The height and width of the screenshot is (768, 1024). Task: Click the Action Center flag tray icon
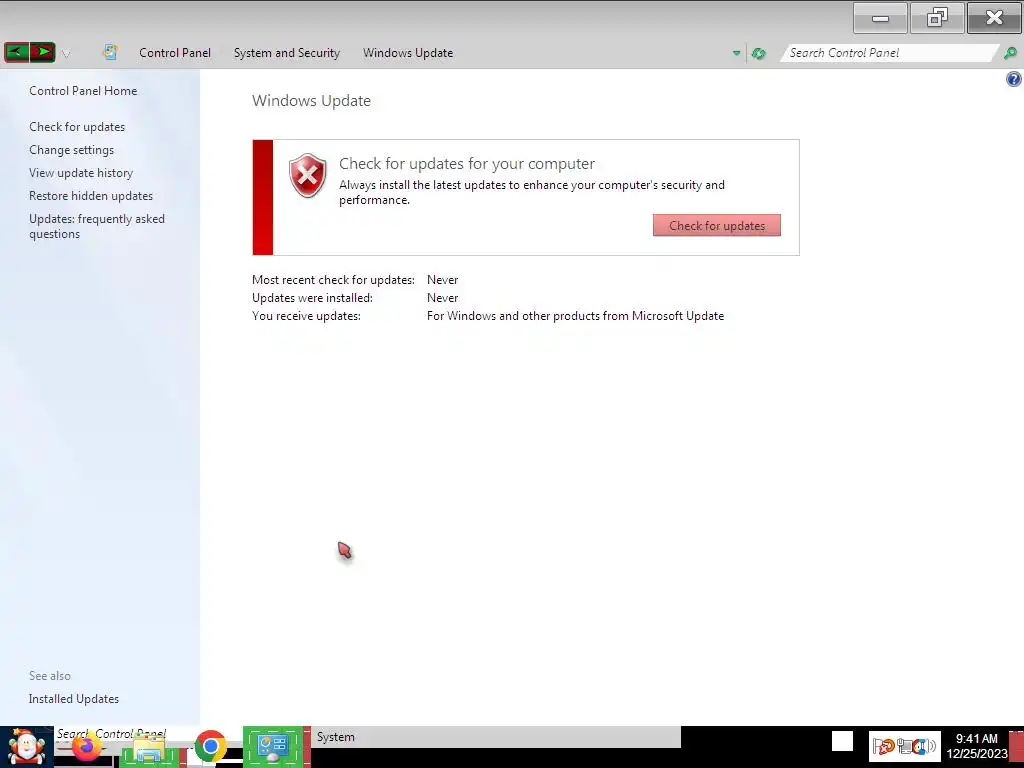[883, 746]
